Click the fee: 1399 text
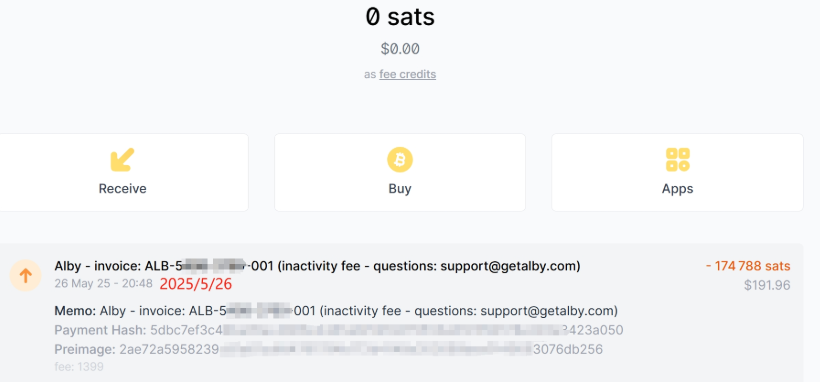The width and height of the screenshot is (820, 382). 78,367
